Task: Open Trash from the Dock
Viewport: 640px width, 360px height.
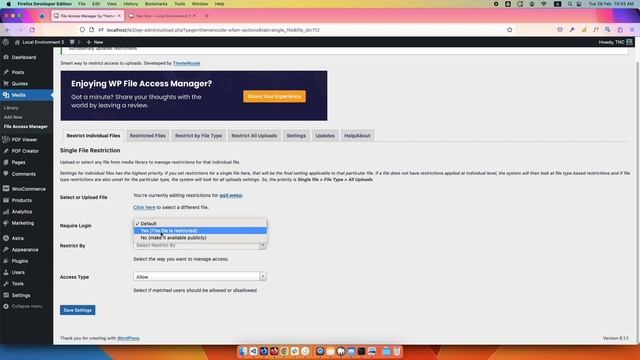Action: (x=397, y=351)
